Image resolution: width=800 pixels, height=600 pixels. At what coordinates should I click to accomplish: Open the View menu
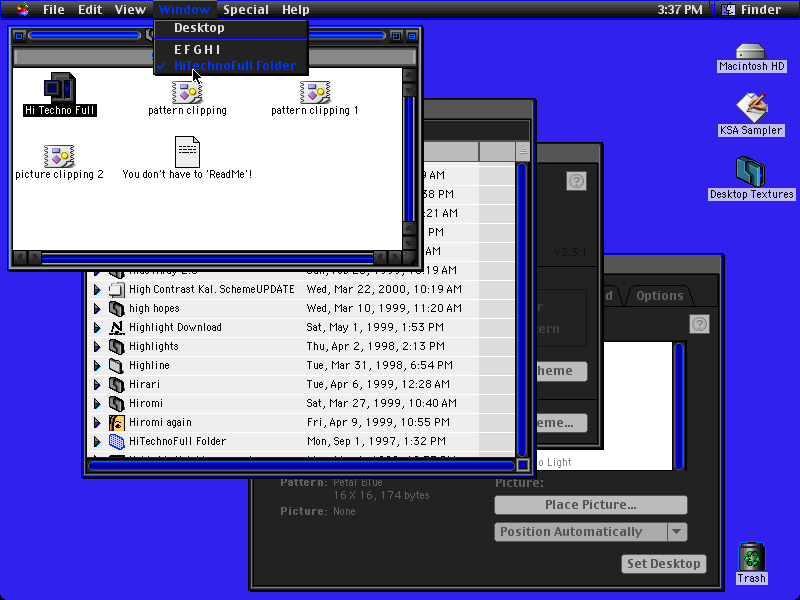pos(130,10)
